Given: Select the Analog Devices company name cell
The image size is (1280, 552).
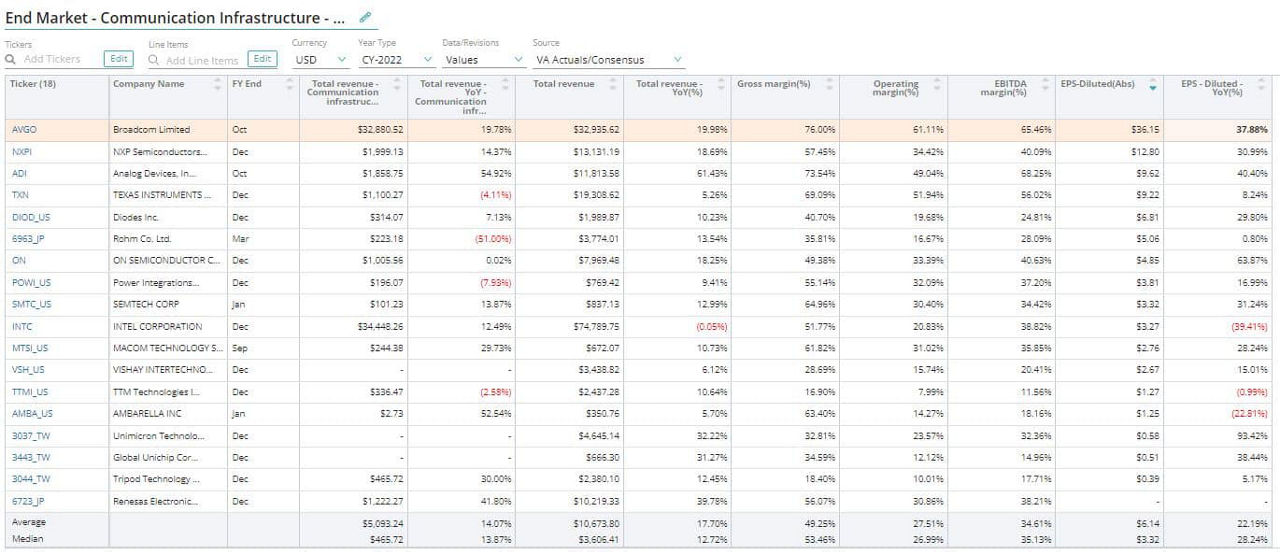Looking at the screenshot, I should tap(168, 174).
